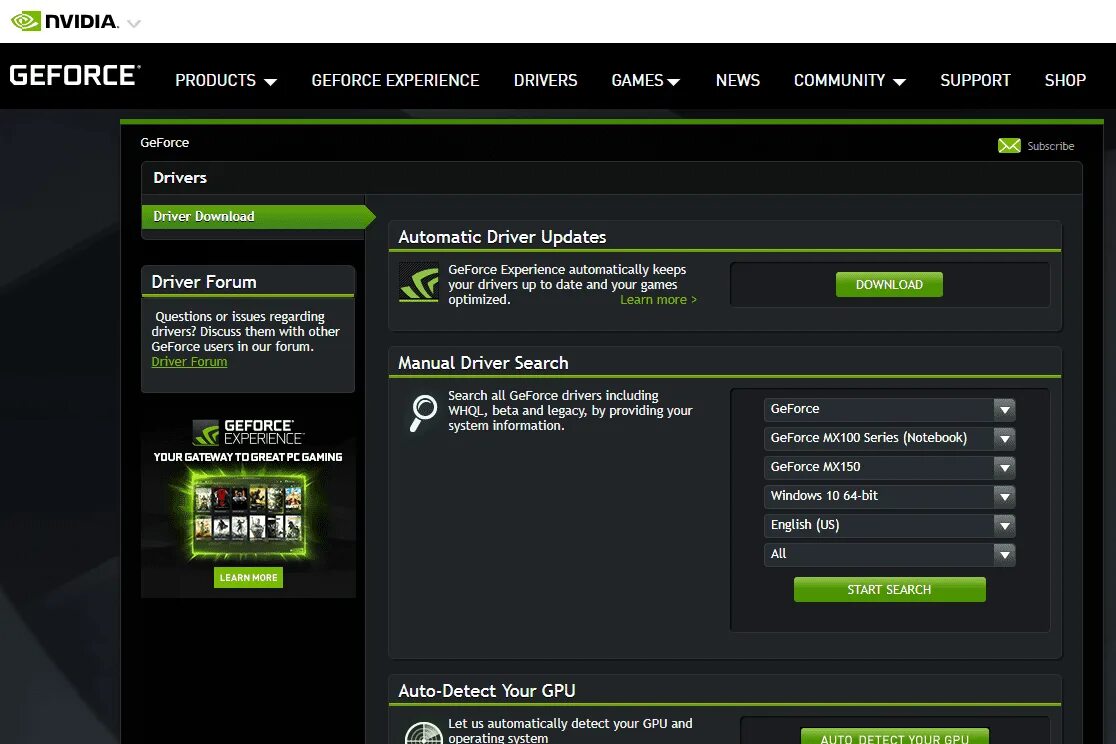1116x744 pixels.
Task: Click the Driver Forum panel heading
Action: [x=204, y=282]
